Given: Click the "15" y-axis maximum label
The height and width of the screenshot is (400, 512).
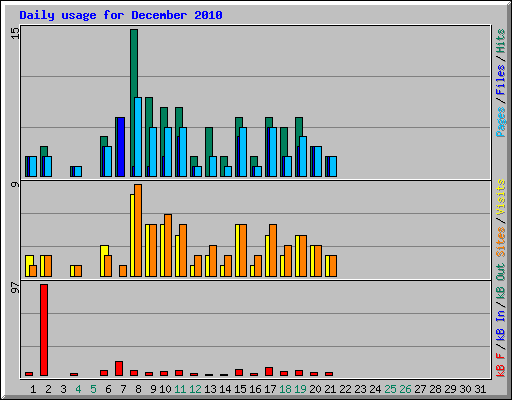Looking at the screenshot, I should [x=15, y=33].
